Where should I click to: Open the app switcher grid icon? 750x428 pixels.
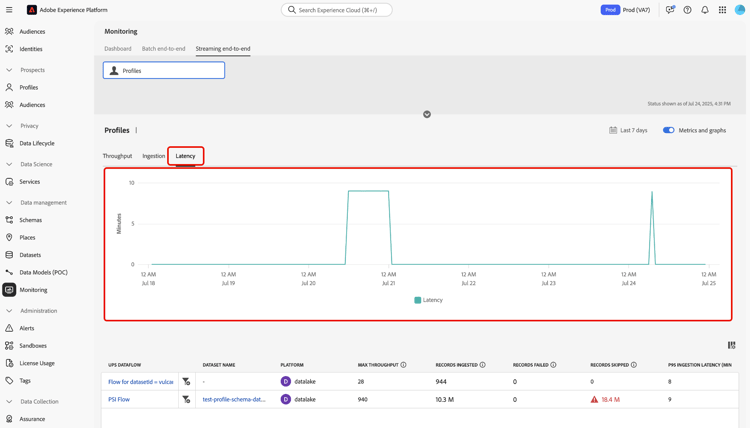[722, 10]
